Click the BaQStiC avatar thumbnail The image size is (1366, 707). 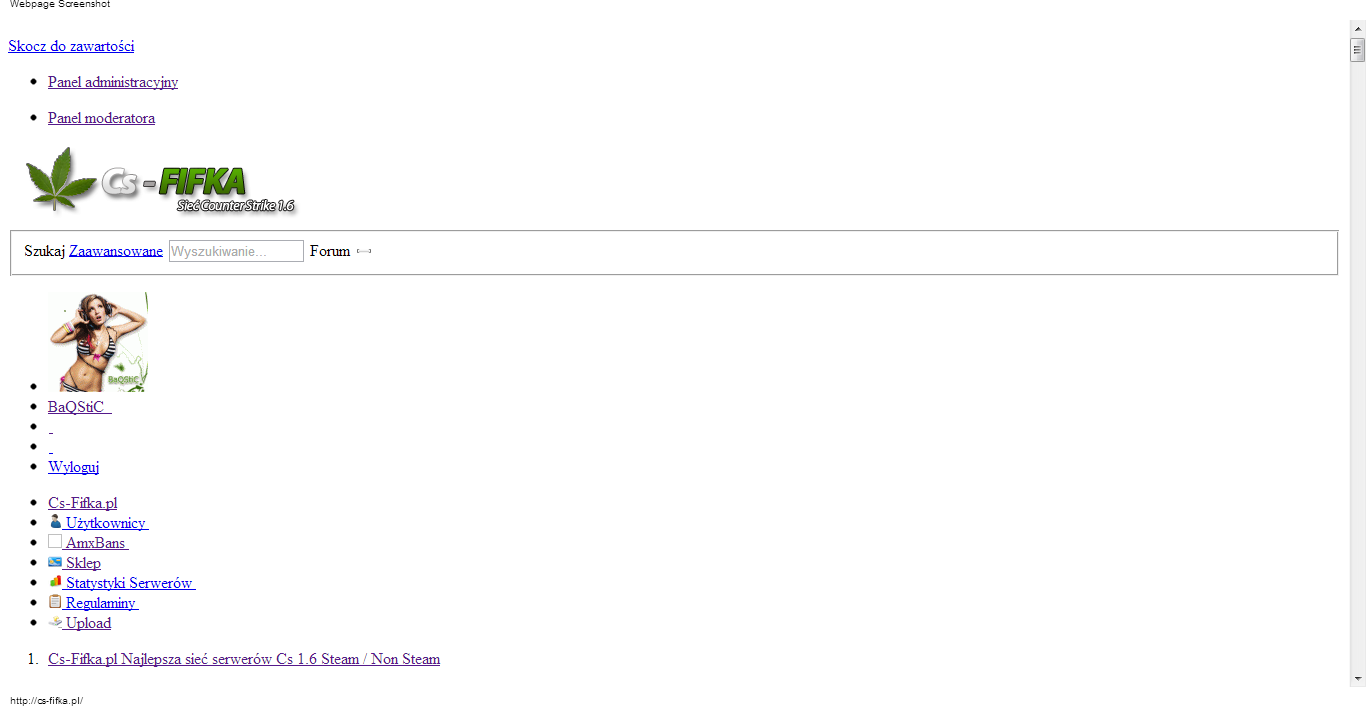98,340
